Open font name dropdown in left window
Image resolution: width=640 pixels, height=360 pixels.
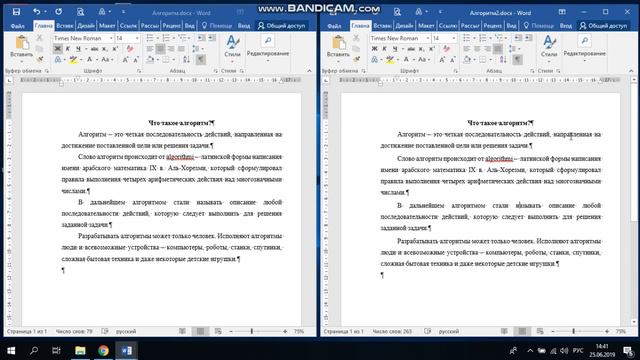tap(111, 38)
